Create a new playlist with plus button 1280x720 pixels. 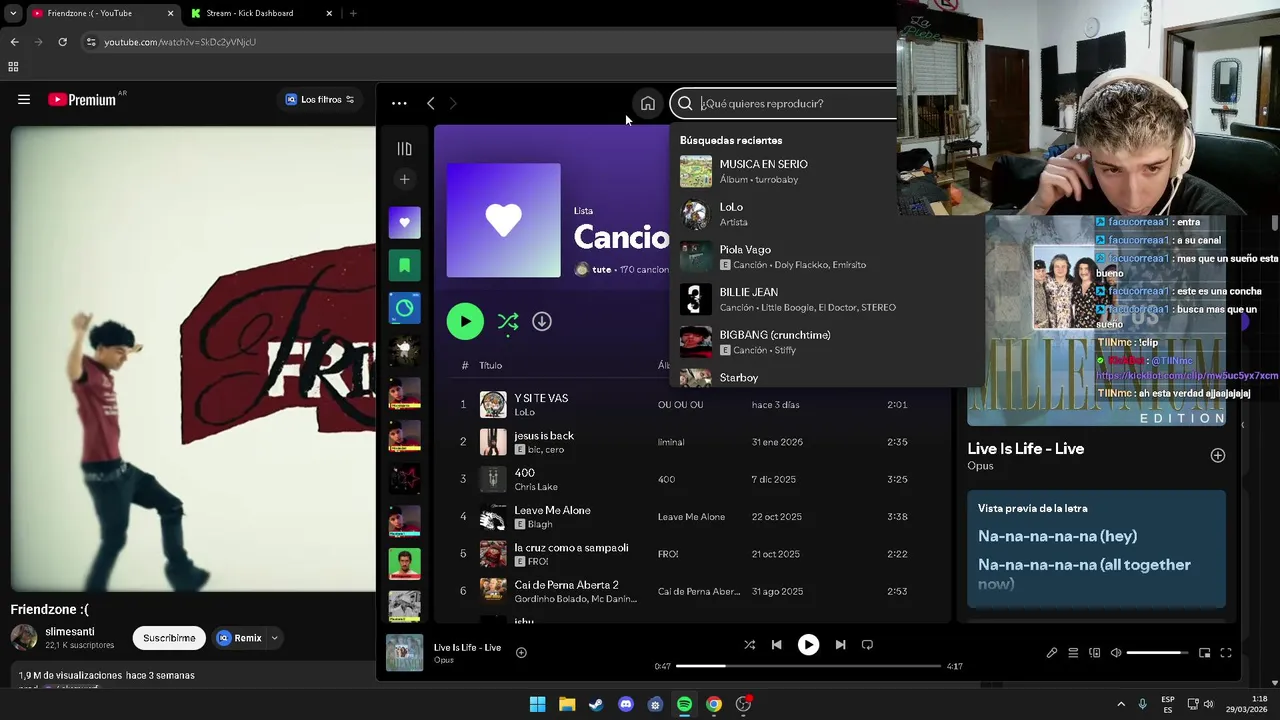404,179
